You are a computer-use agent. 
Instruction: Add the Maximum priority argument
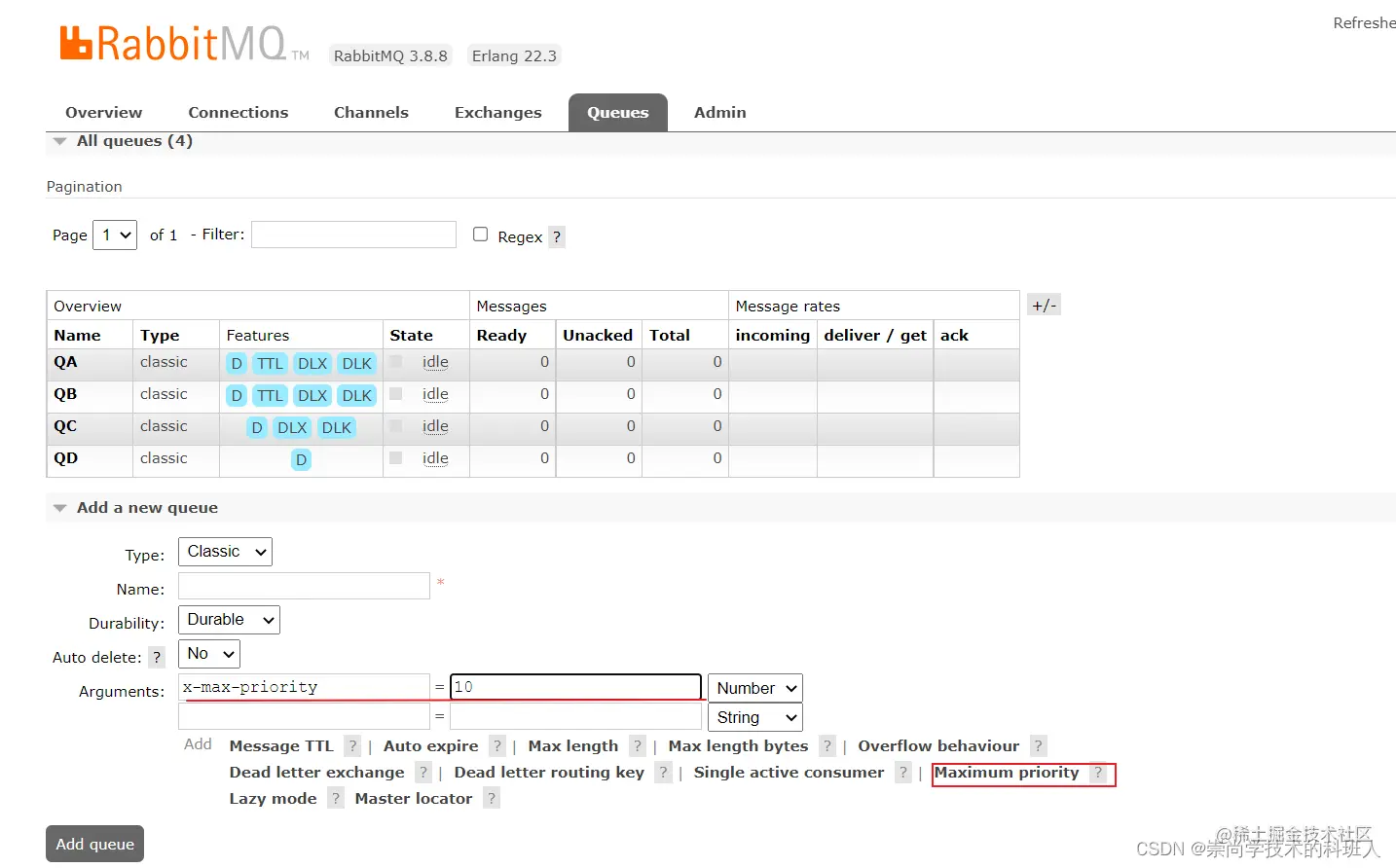tap(1007, 773)
